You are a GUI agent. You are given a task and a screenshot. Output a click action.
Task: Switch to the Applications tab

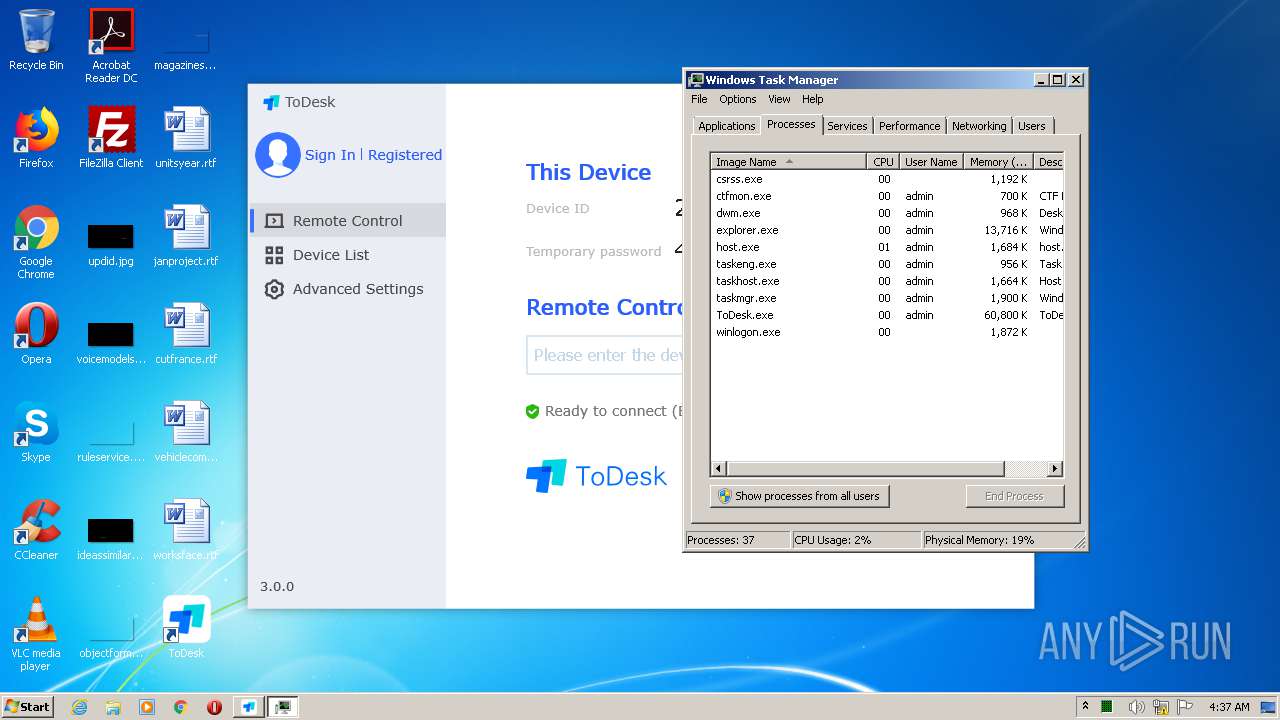click(x=727, y=126)
